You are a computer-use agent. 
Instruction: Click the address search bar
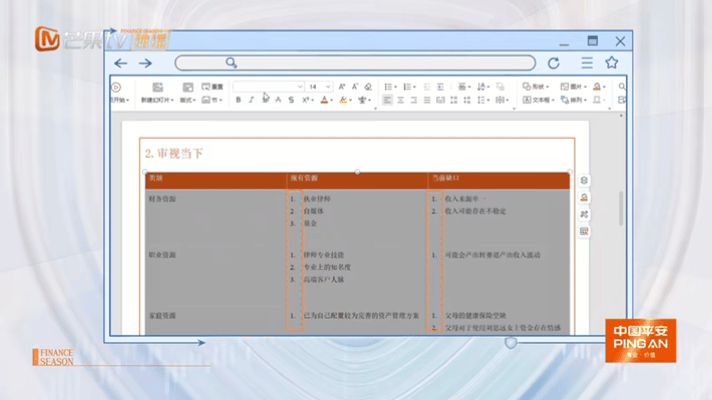pos(355,63)
